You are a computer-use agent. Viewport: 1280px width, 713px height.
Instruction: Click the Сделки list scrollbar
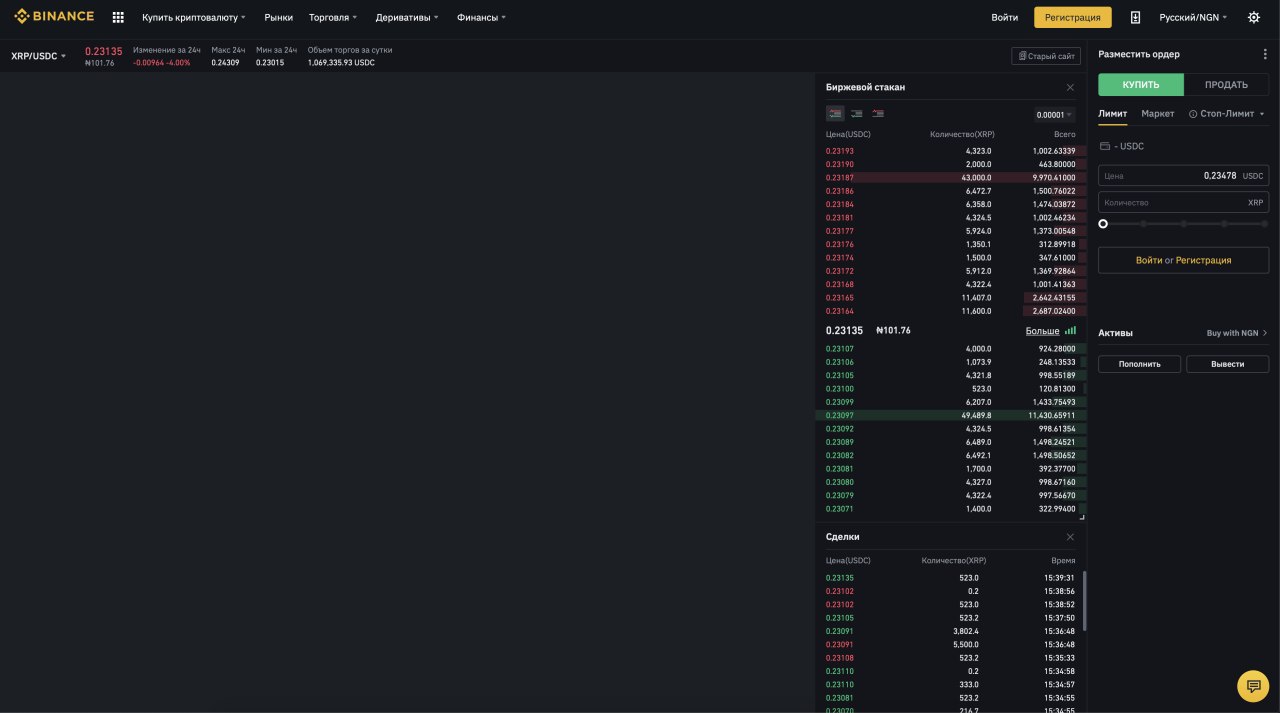[1084, 600]
